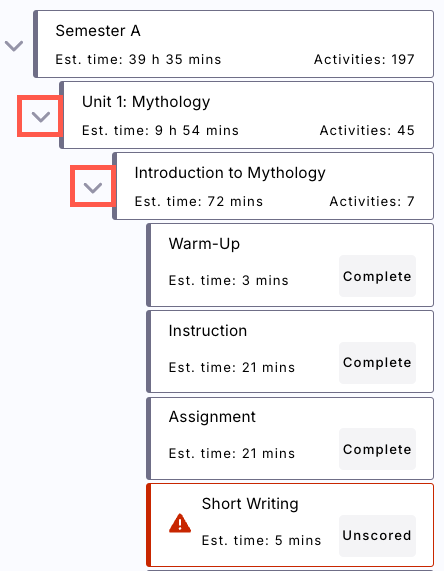The height and width of the screenshot is (571, 444).
Task: Open the Assignment activity
Action: 290,438
